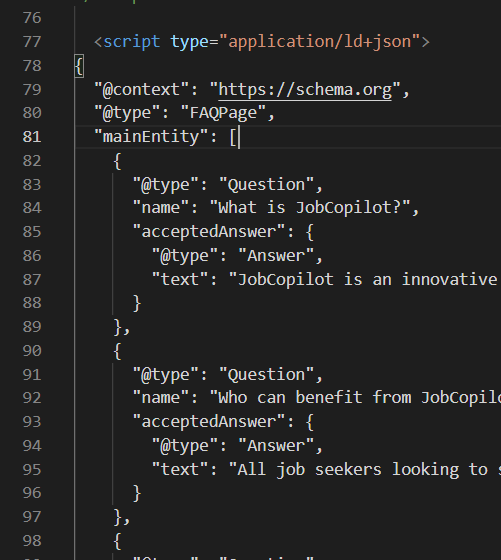Screen dimensions: 501x560
Task: Click the type attribute on line 77
Action: (189, 42)
